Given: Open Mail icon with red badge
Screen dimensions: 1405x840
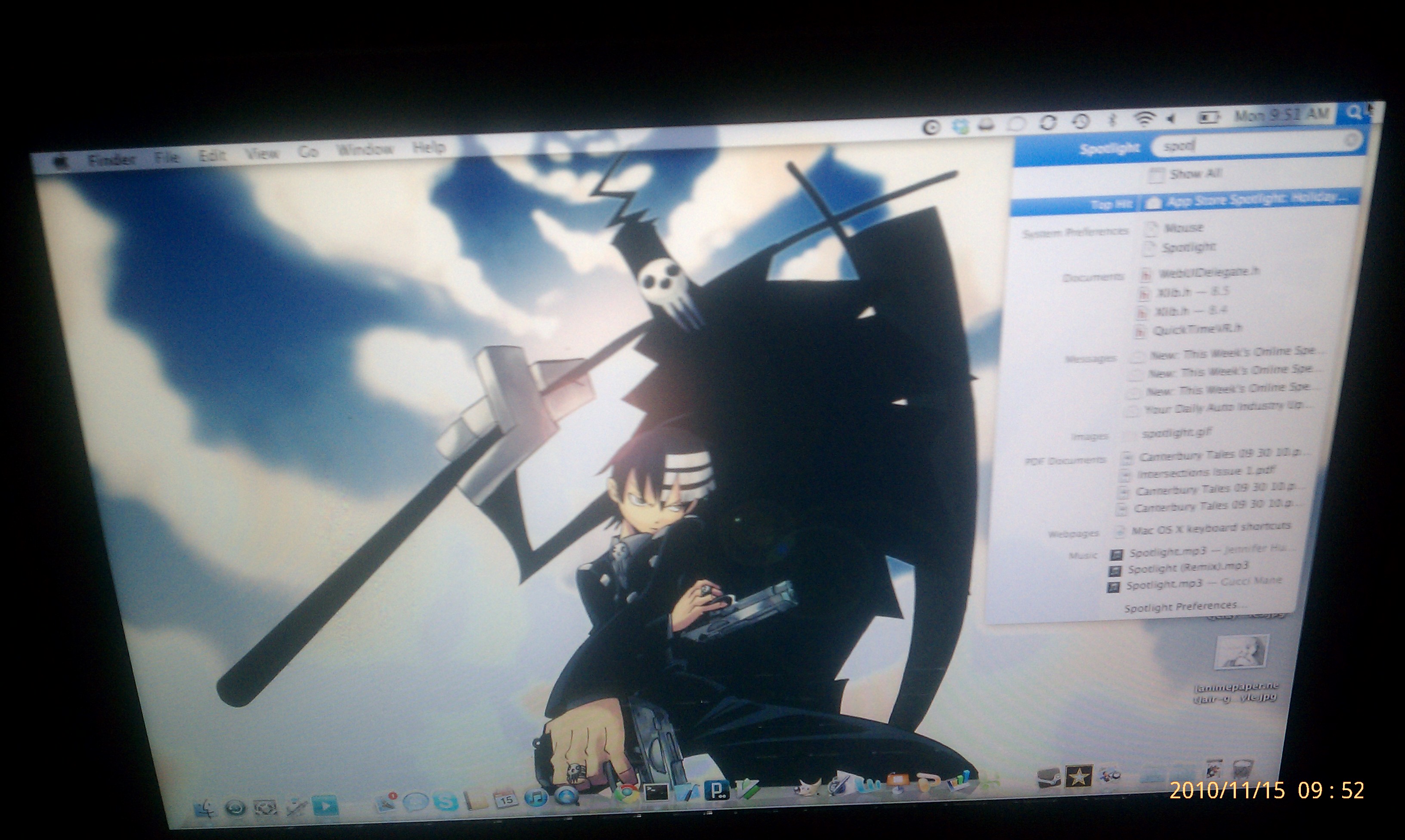Looking at the screenshot, I should pos(388,803).
